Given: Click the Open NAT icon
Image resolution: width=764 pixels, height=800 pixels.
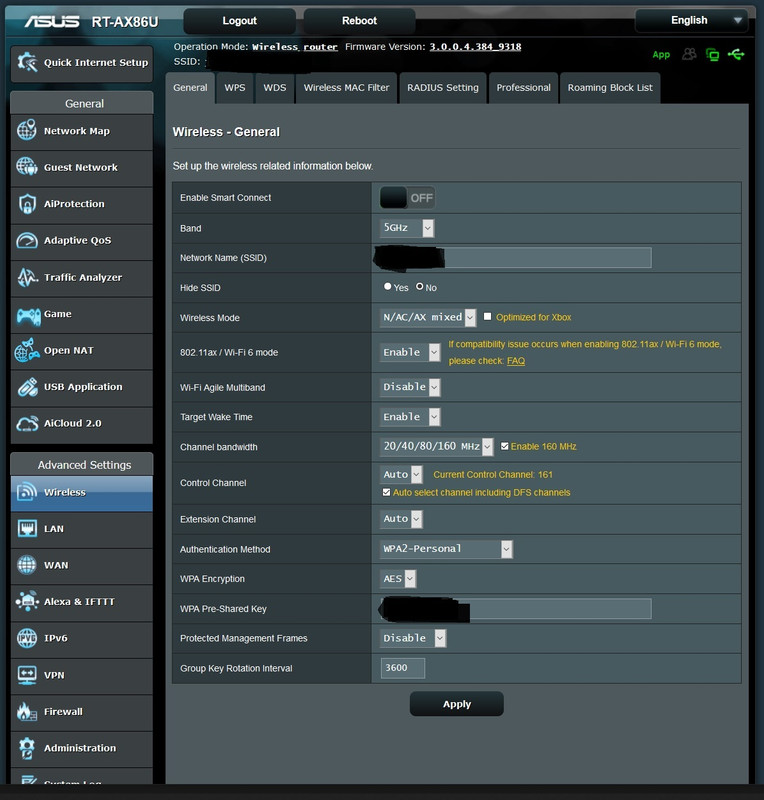Looking at the screenshot, I should pos(27,350).
